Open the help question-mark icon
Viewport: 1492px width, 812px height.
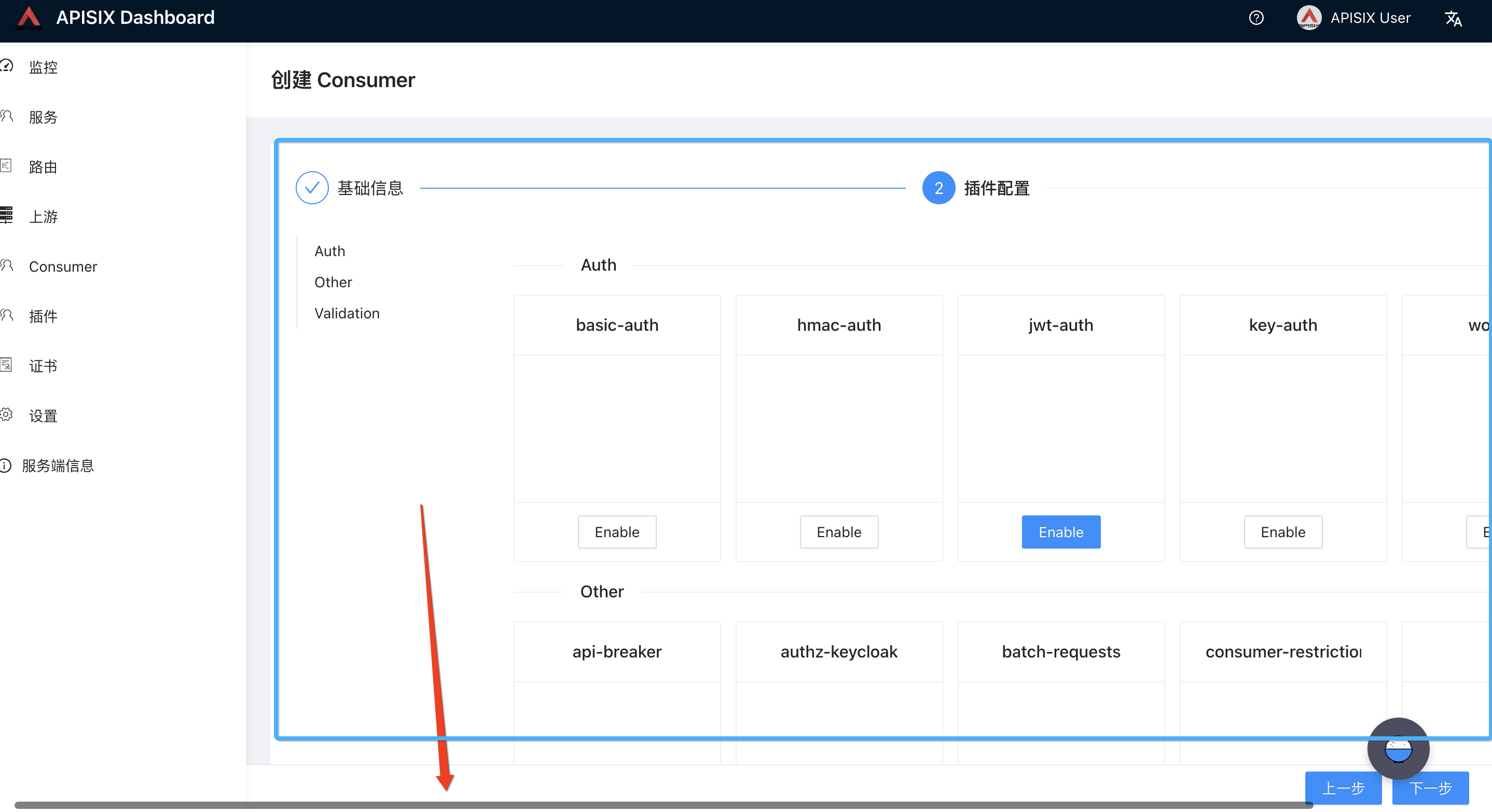point(1255,18)
